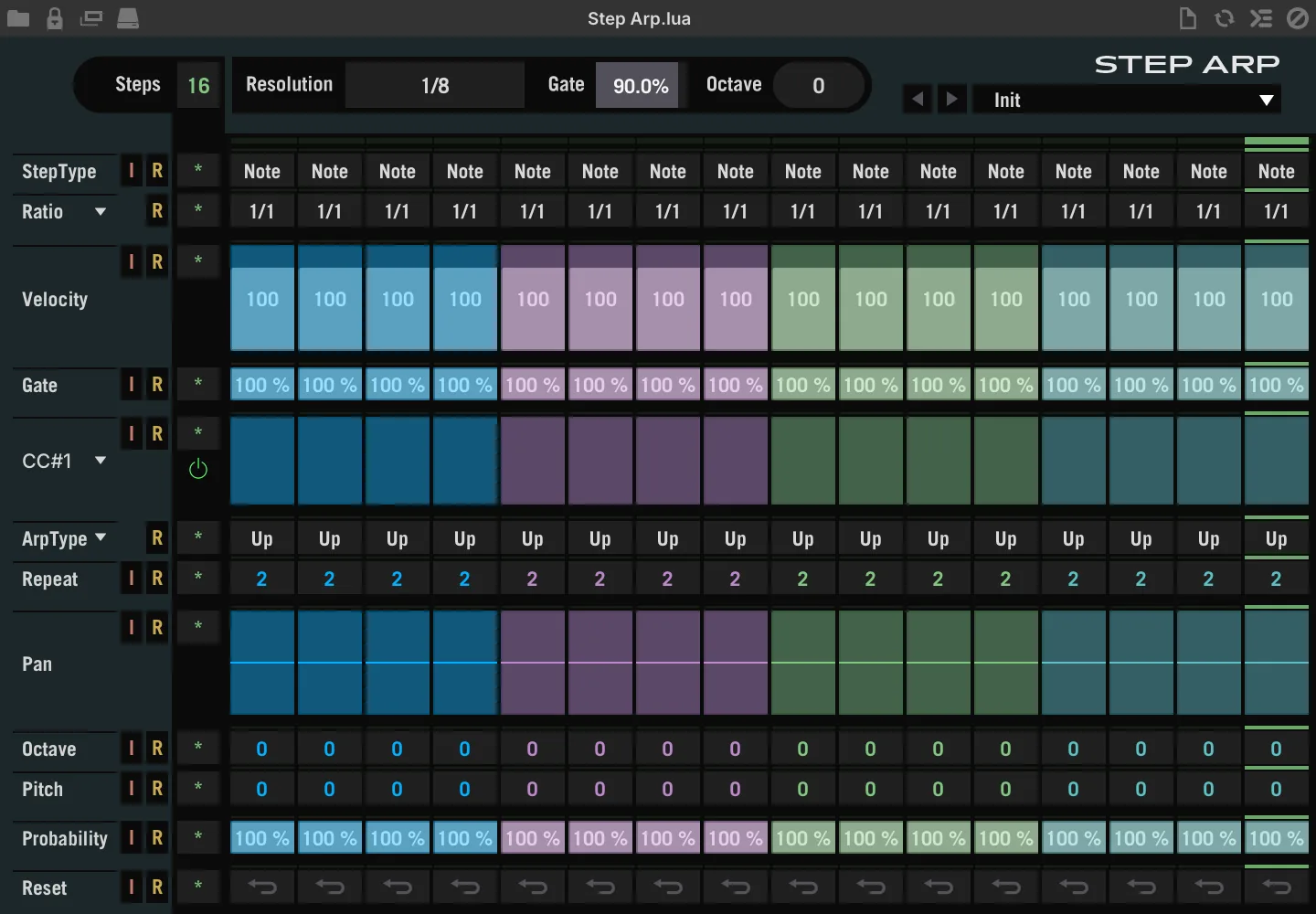Open the Init preset dropdown
Image resolution: width=1316 pixels, height=914 pixels.
1126,100
